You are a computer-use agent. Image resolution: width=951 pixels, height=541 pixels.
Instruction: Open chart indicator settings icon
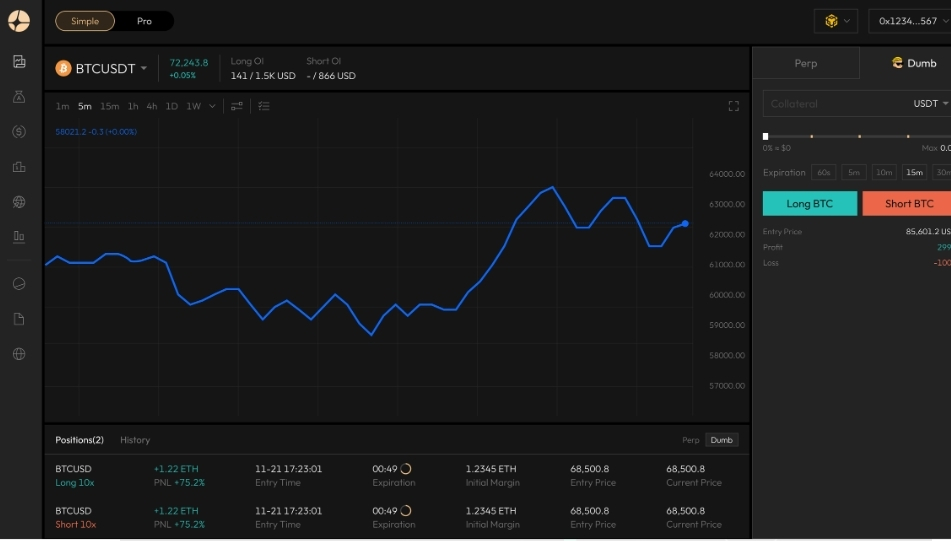(237, 106)
